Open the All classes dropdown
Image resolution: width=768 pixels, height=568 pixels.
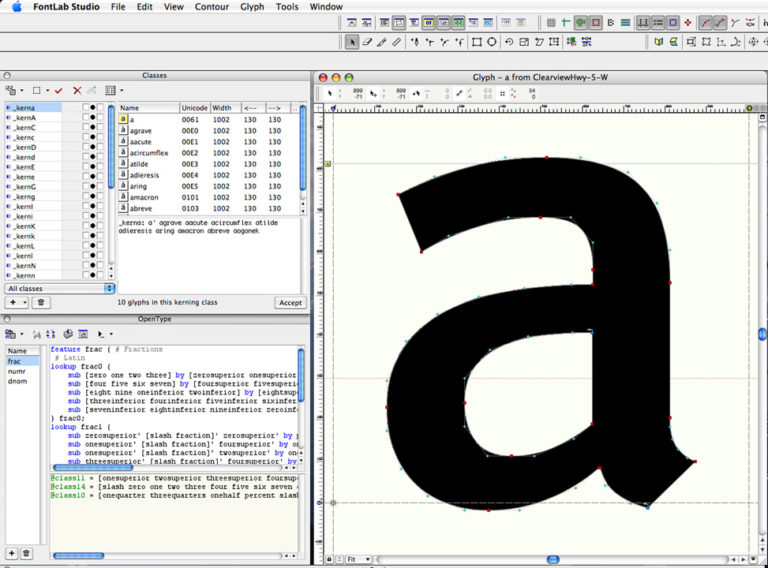pos(60,288)
